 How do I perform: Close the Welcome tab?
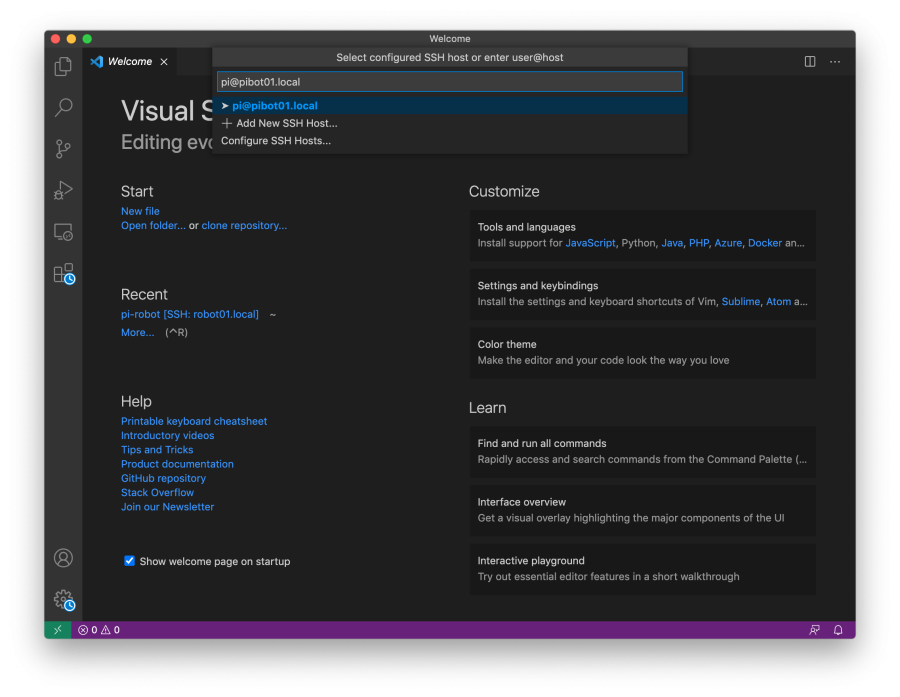point(164,61)
